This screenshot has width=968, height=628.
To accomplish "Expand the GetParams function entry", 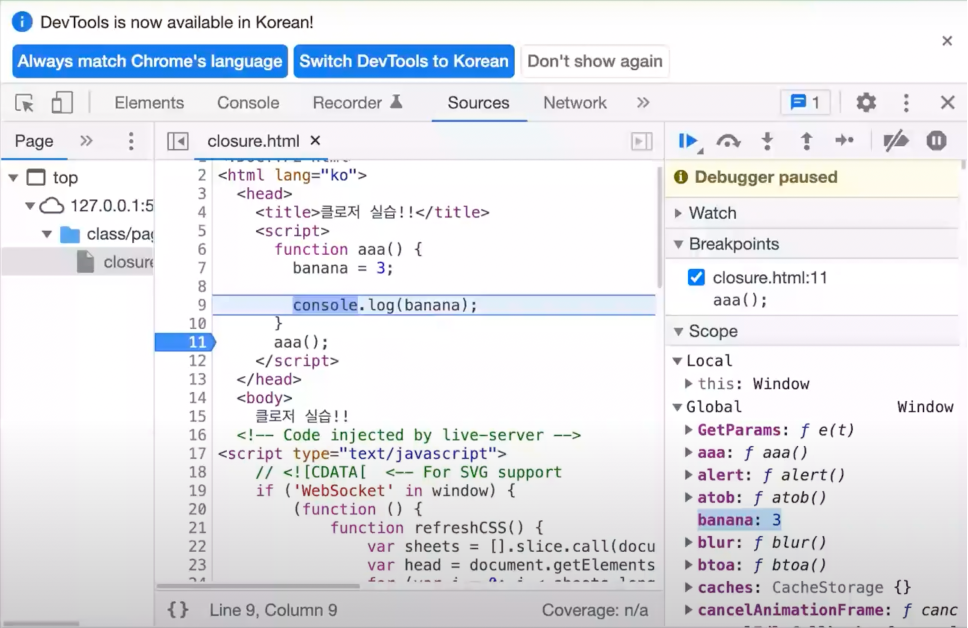I will [x=688, y=430].
